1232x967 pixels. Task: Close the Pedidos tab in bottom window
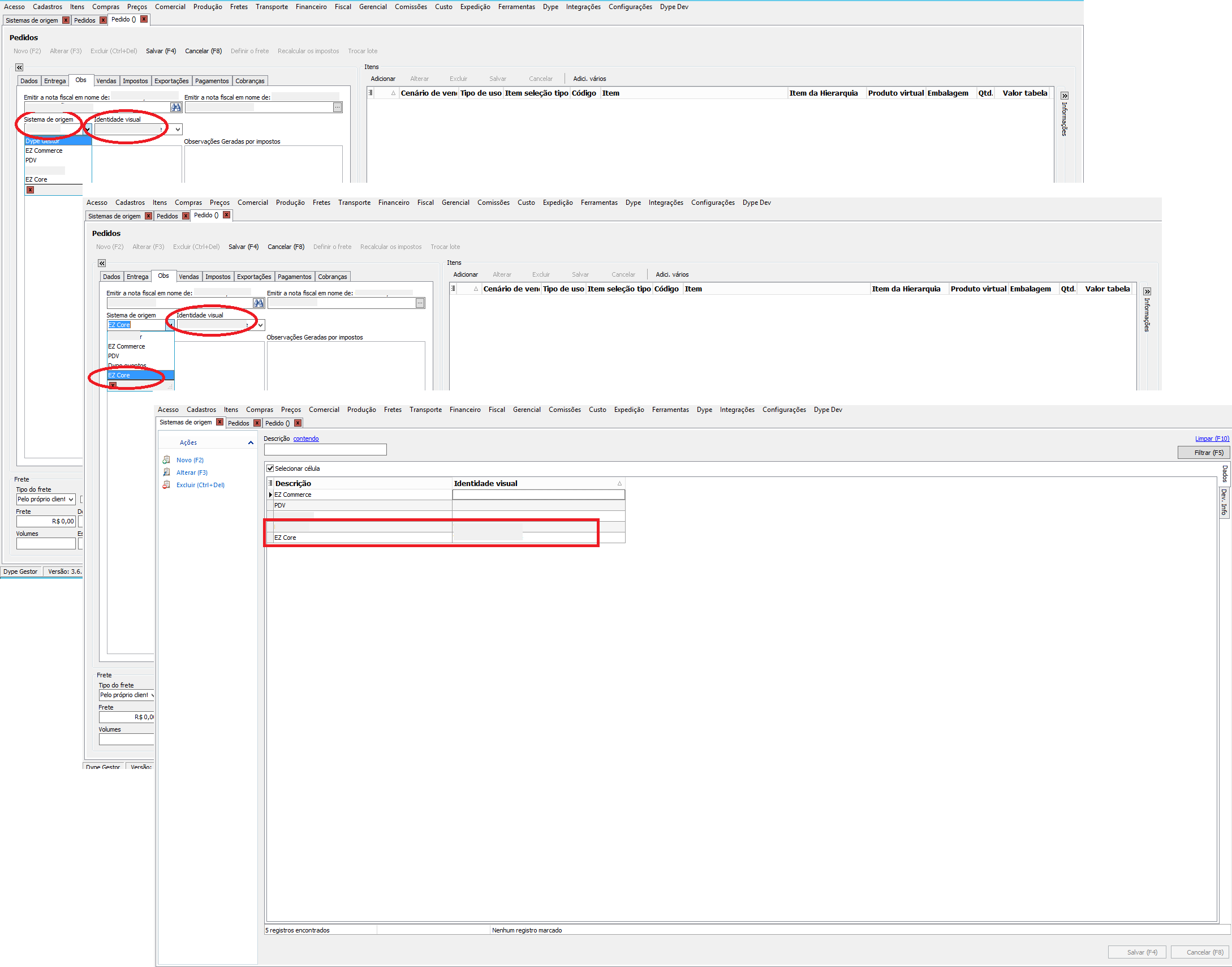pyautogui.click(x=257, y=423)
